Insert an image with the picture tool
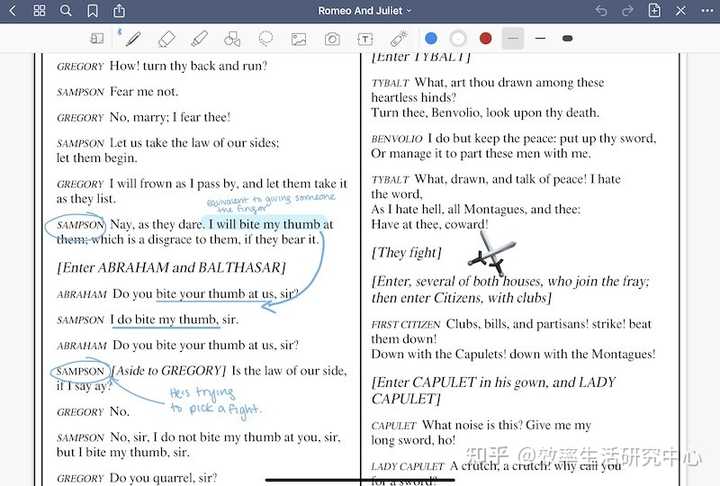 pyautogui.click(x=298, y=39)
